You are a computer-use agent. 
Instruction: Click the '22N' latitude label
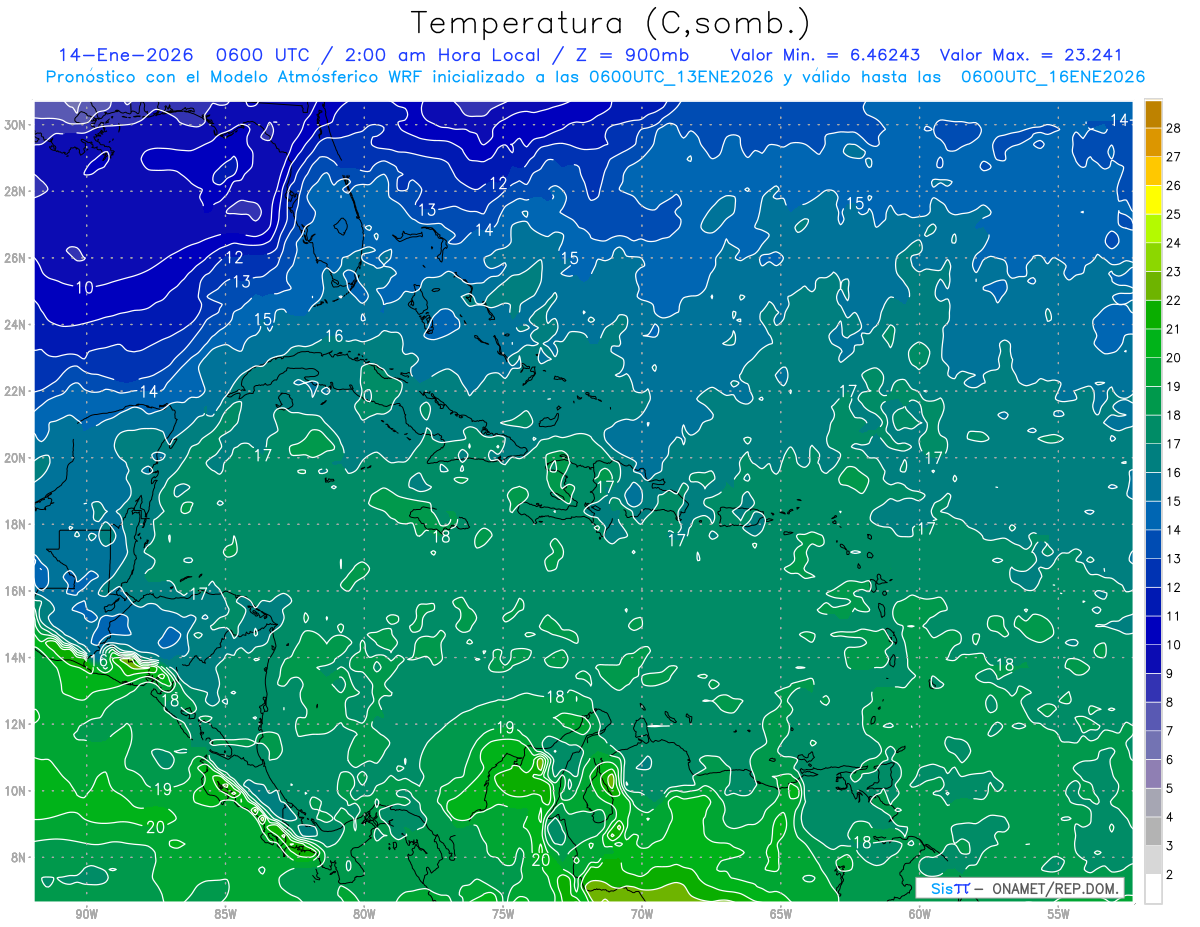(16, 391)
